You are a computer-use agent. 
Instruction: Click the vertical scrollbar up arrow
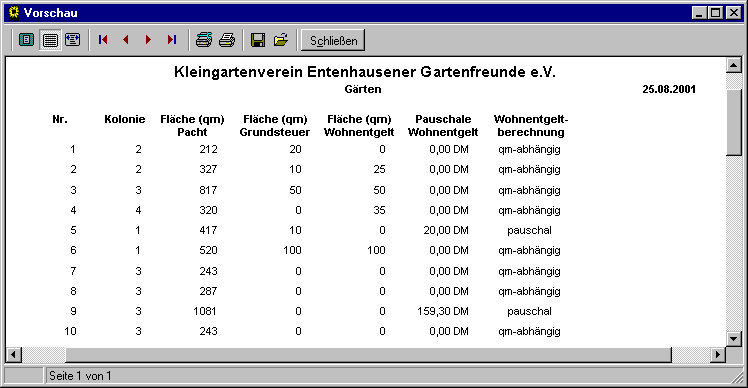click(x=733, y=65)
